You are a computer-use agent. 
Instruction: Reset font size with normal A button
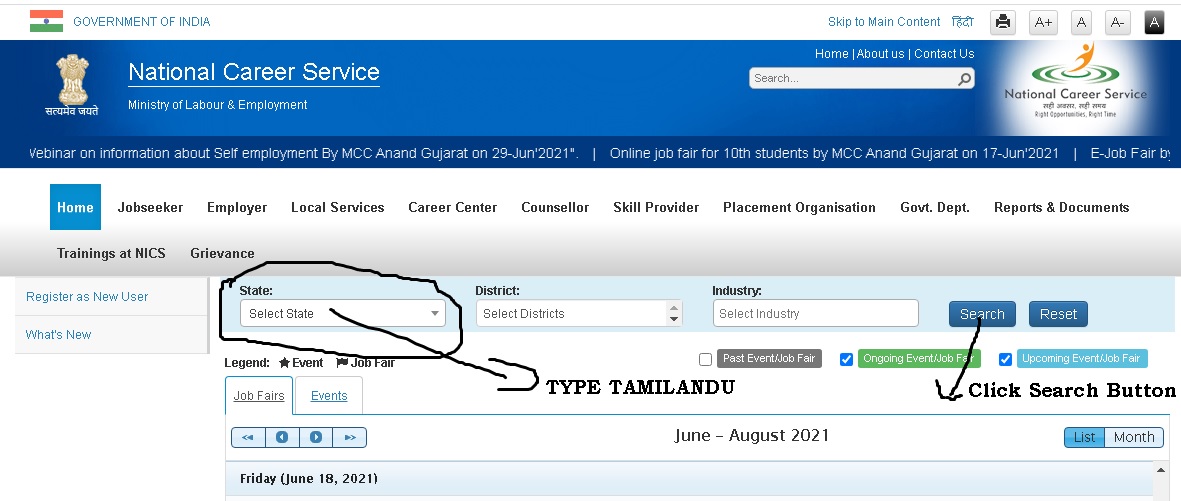1081,22
